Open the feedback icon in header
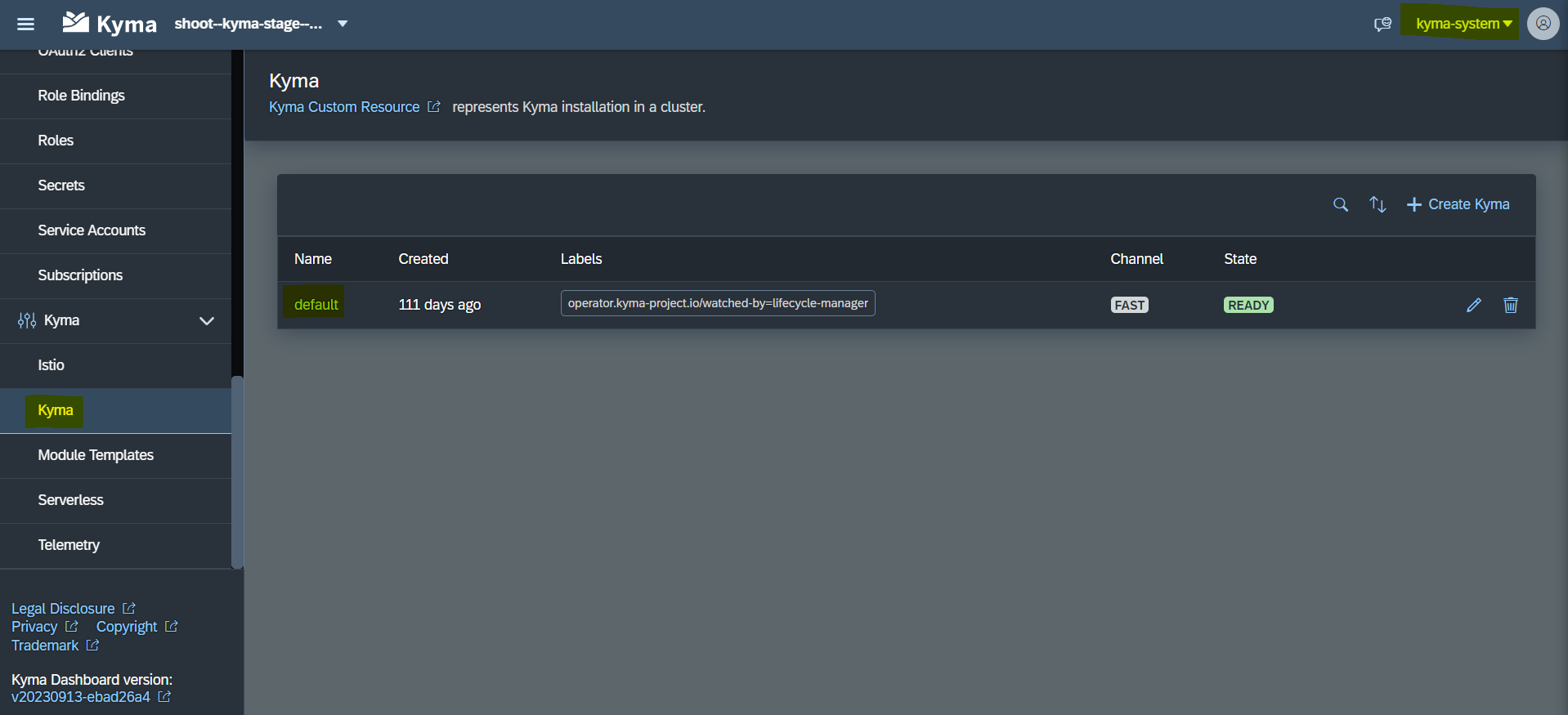 1382,24
